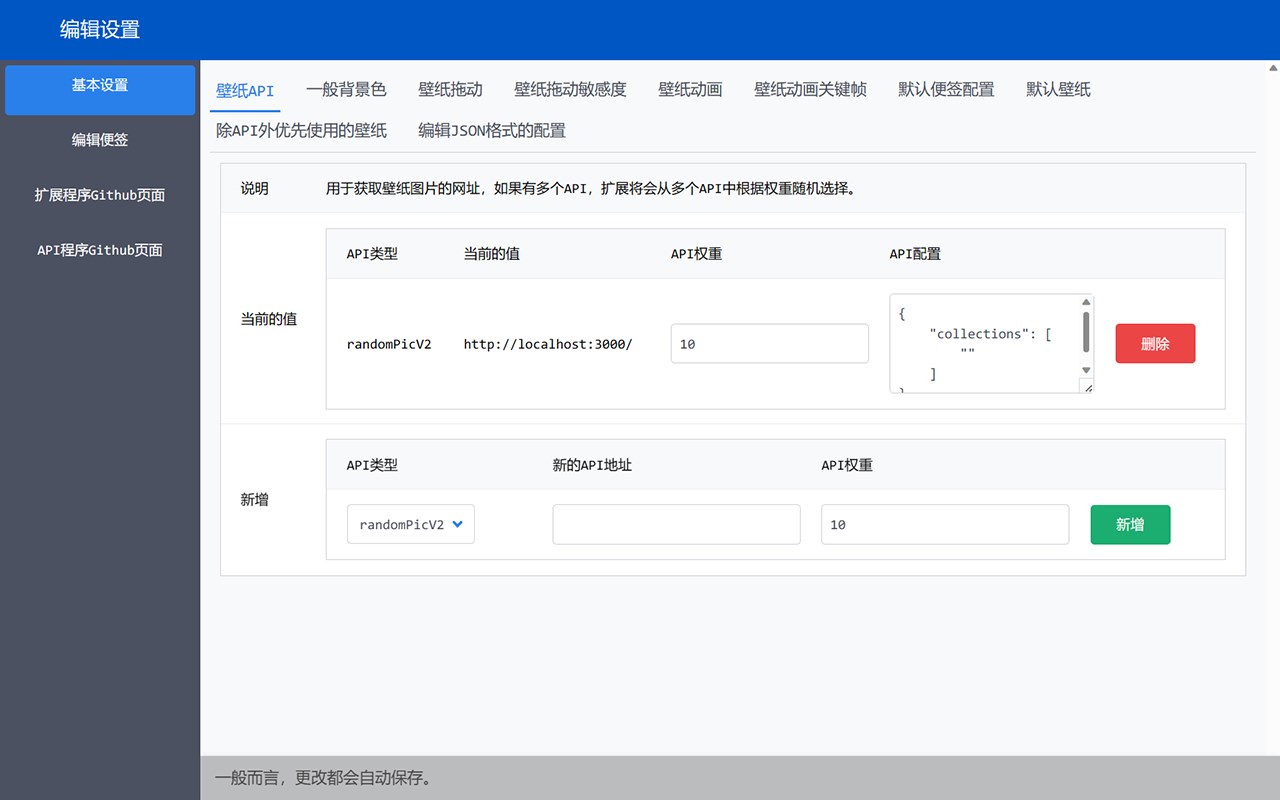Click the red 删除 button
1280x800 pixels.
pos(1155,344)
